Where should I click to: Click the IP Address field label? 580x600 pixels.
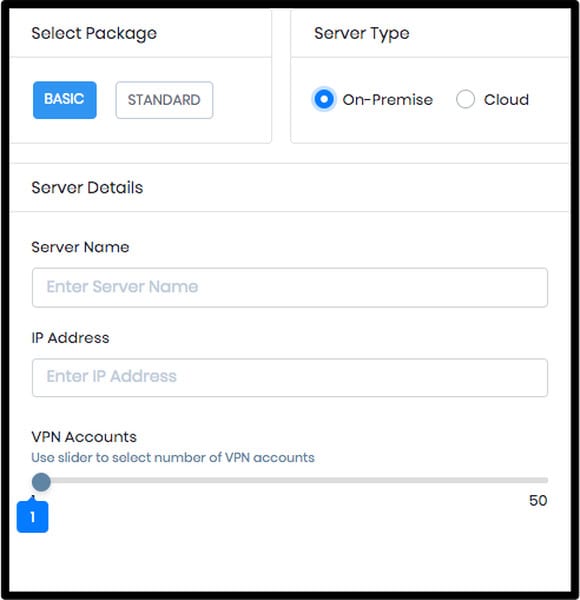[70, 338]
